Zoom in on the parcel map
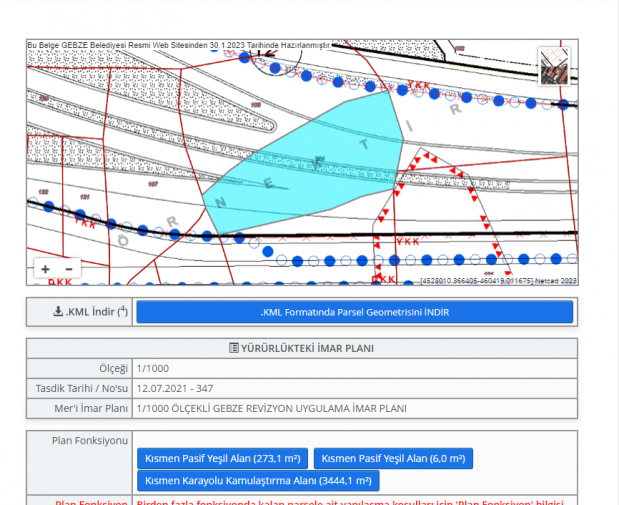Viewport: 619px width, 505px height. tap(45, 269)
